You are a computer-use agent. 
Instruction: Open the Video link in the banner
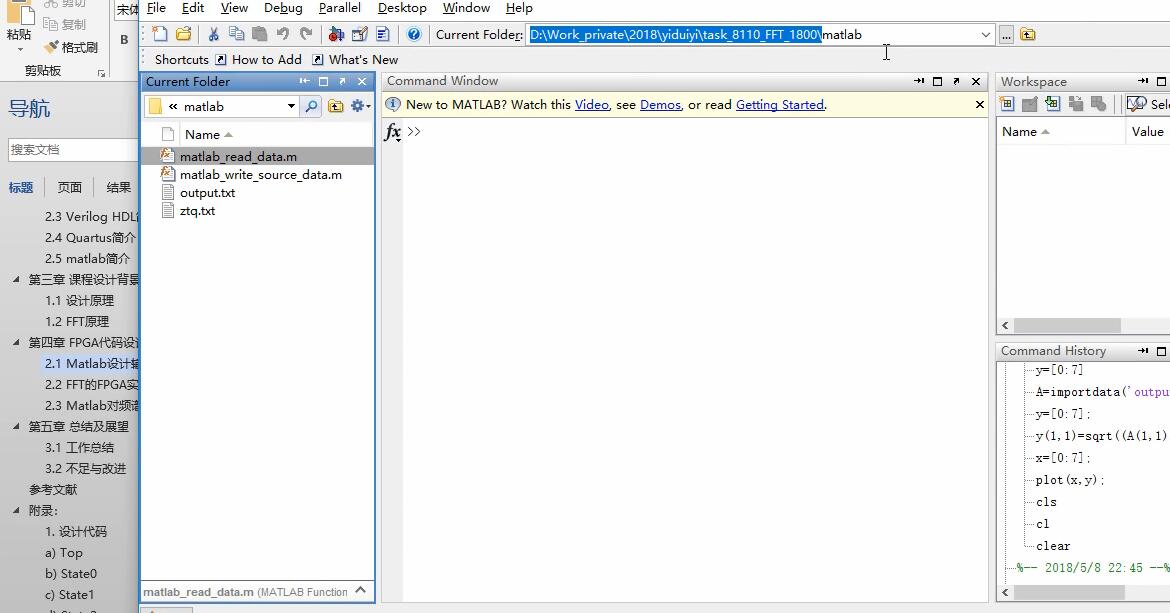tap(592, 105)
